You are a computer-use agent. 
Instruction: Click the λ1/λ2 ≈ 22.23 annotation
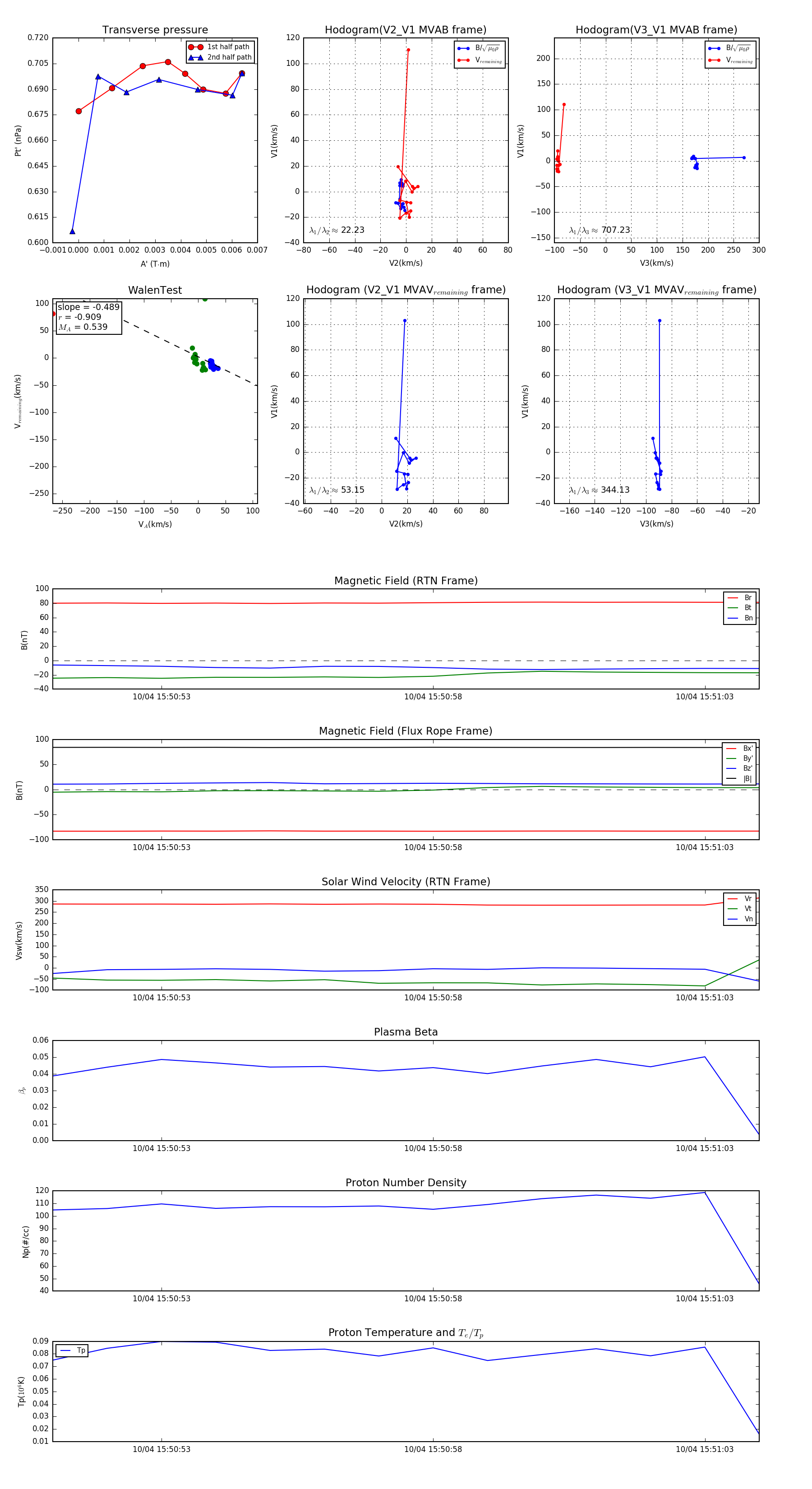(337, 230)
